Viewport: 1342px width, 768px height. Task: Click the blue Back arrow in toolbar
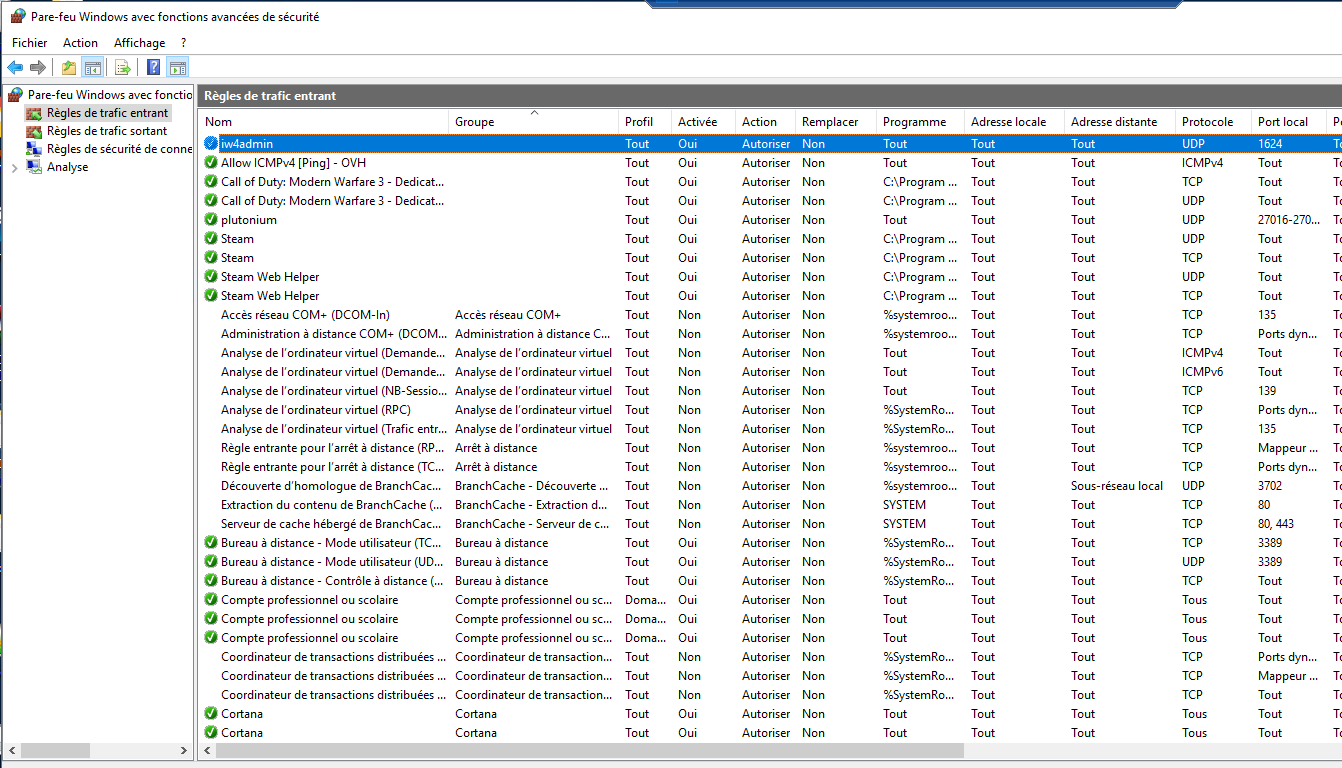[15, 67]
